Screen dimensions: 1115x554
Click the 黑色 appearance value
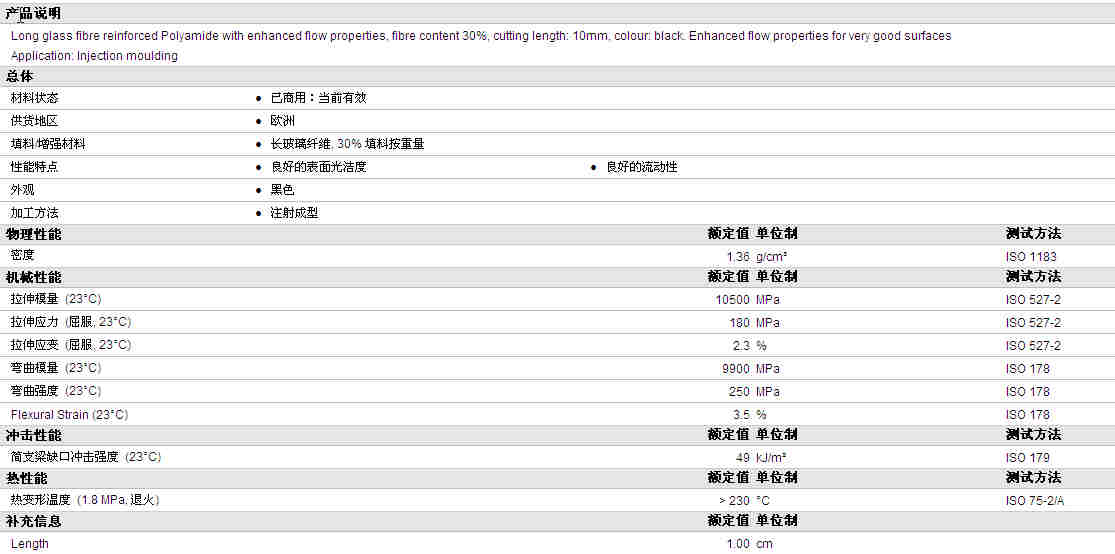[x=283, y=190]
